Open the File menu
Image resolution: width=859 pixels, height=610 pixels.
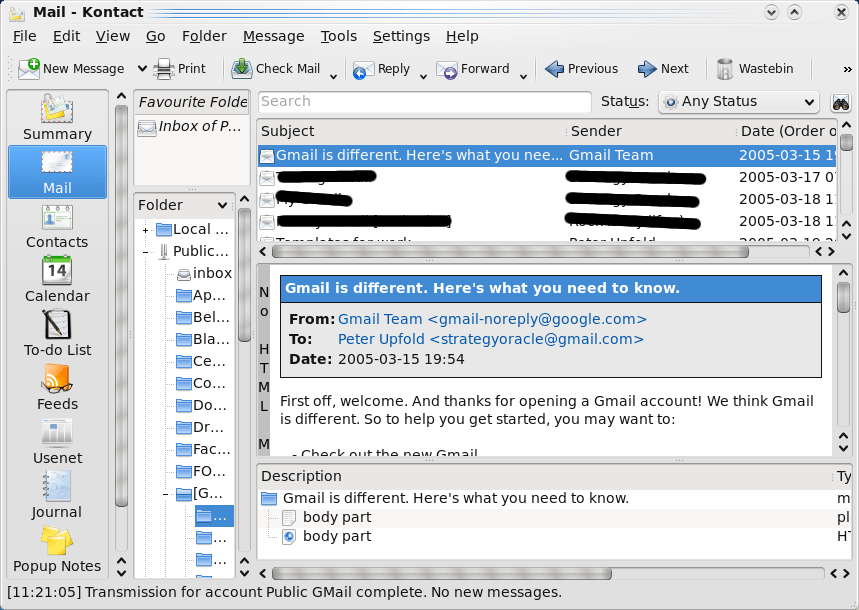25,36
